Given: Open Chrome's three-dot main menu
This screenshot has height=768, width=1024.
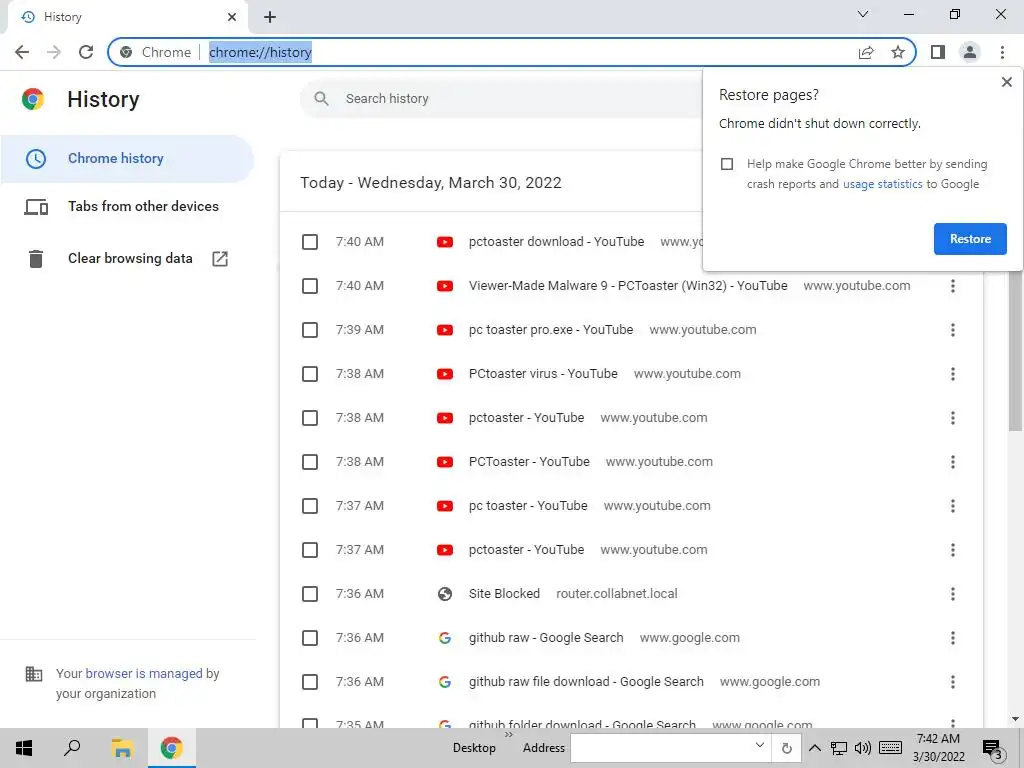Looking at the screenshot, I should coord(1002,52).
